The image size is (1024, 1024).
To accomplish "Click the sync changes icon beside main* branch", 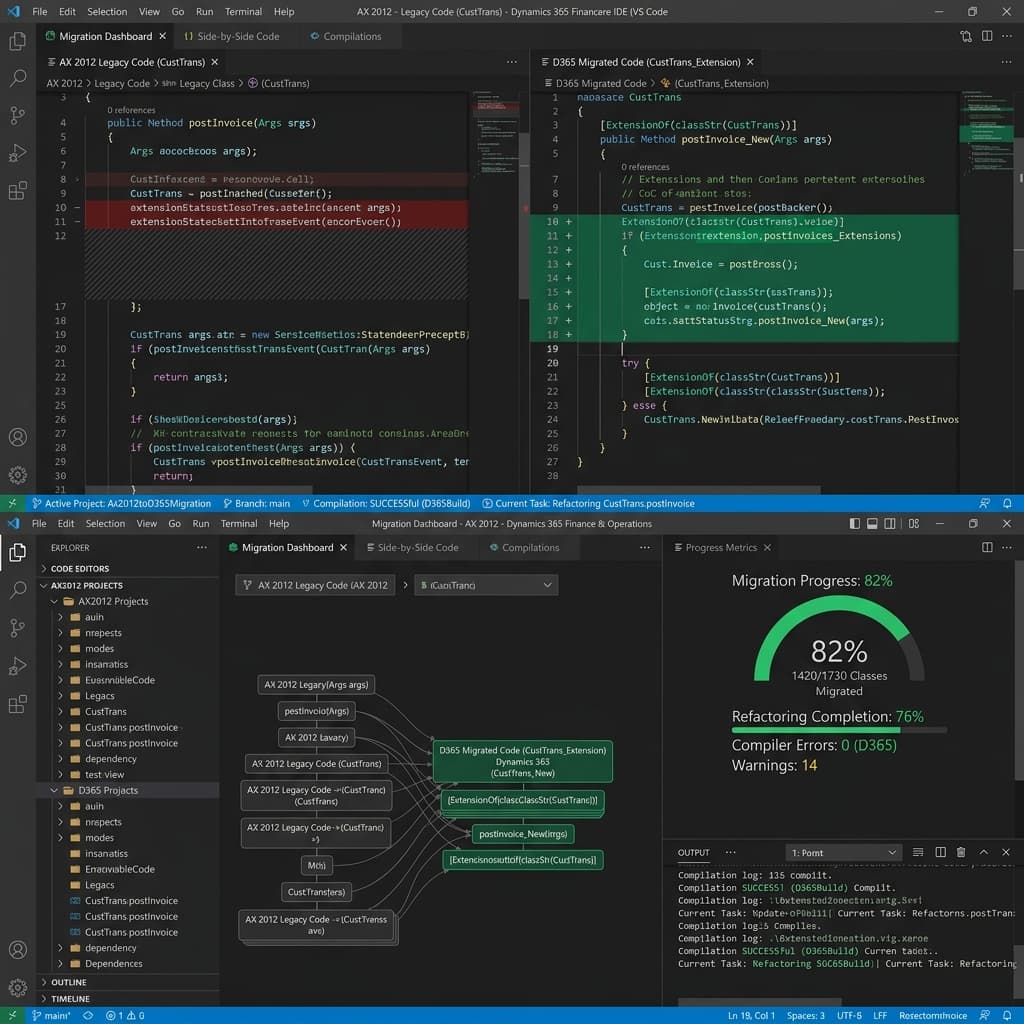I will 88,1016.
